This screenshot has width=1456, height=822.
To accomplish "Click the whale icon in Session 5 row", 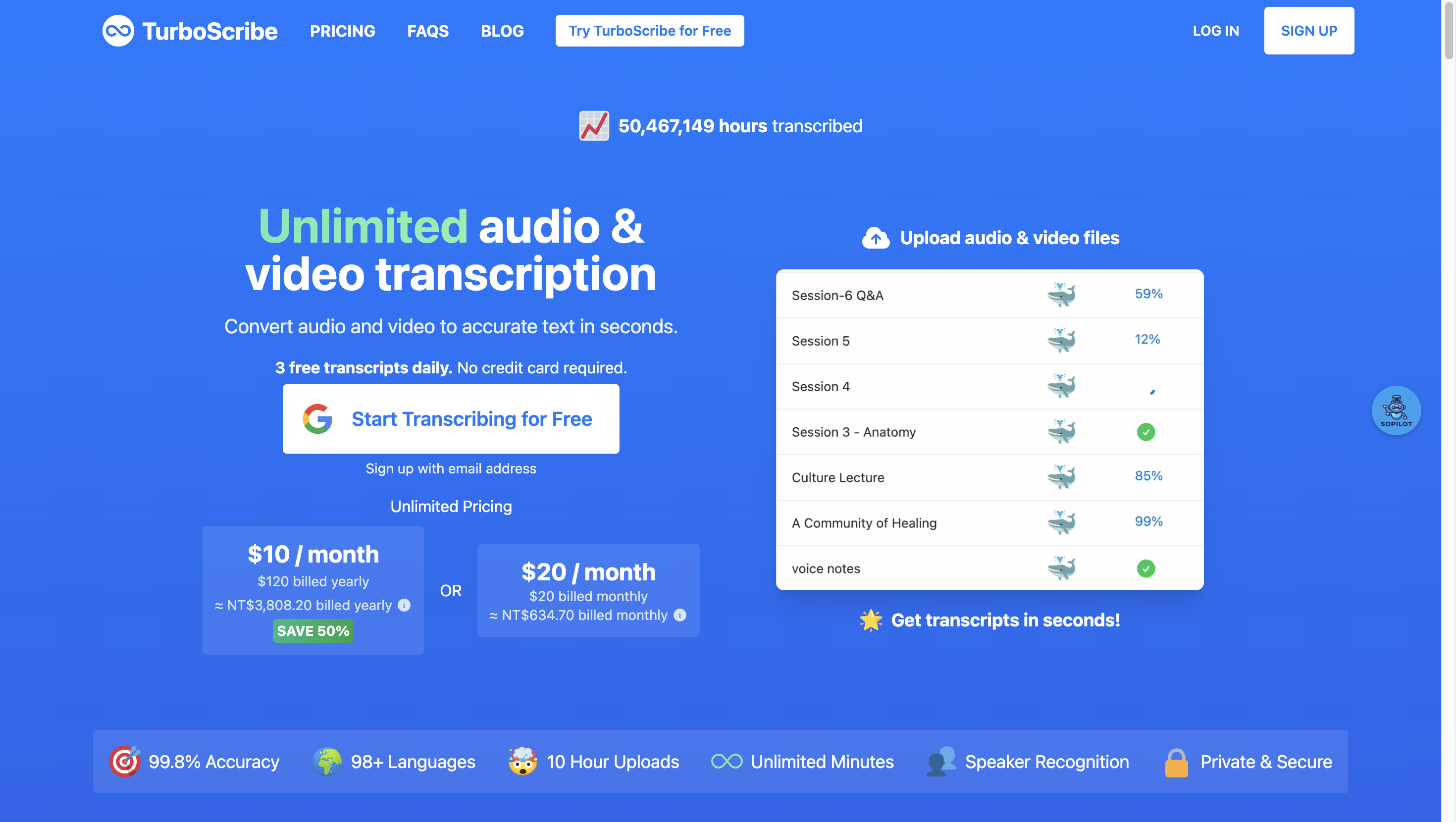I will click(x=1061, y=340).
